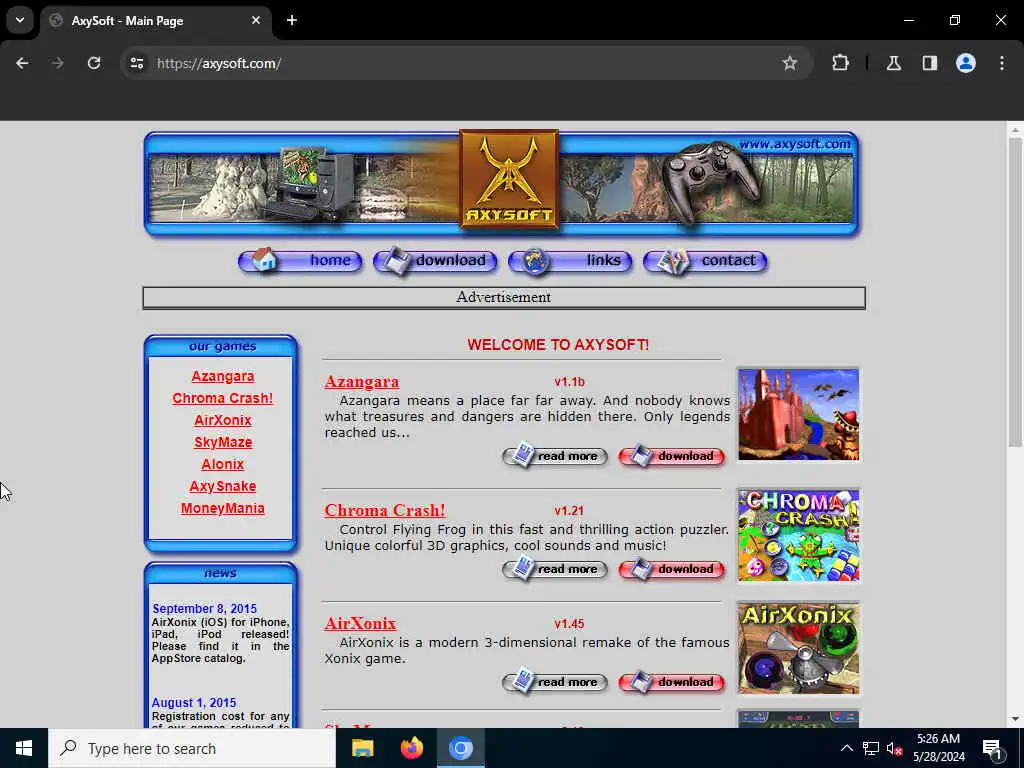This screenshot has width=1024, height=768.
Task: Open SkyMaze in our games list
Action: [223, 442]
